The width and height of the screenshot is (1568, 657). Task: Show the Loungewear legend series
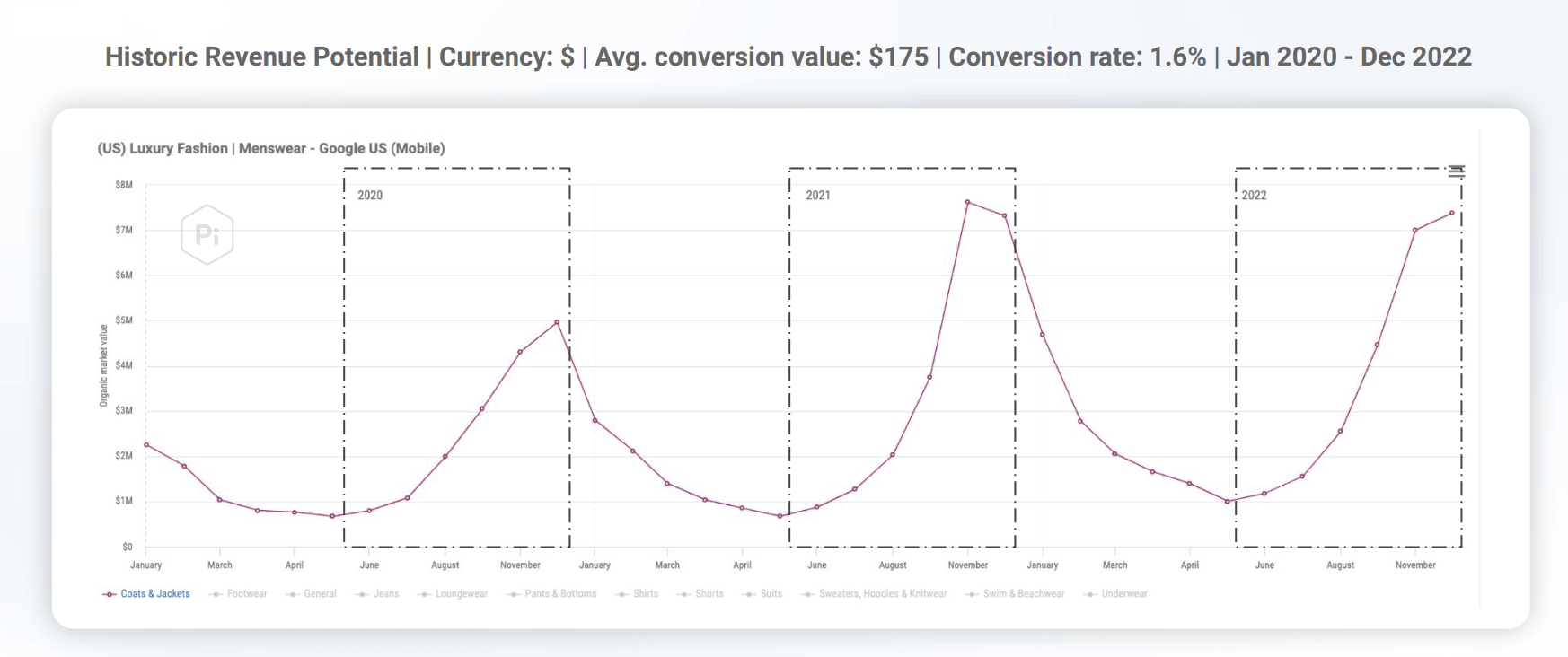click(x=453, y=594)
